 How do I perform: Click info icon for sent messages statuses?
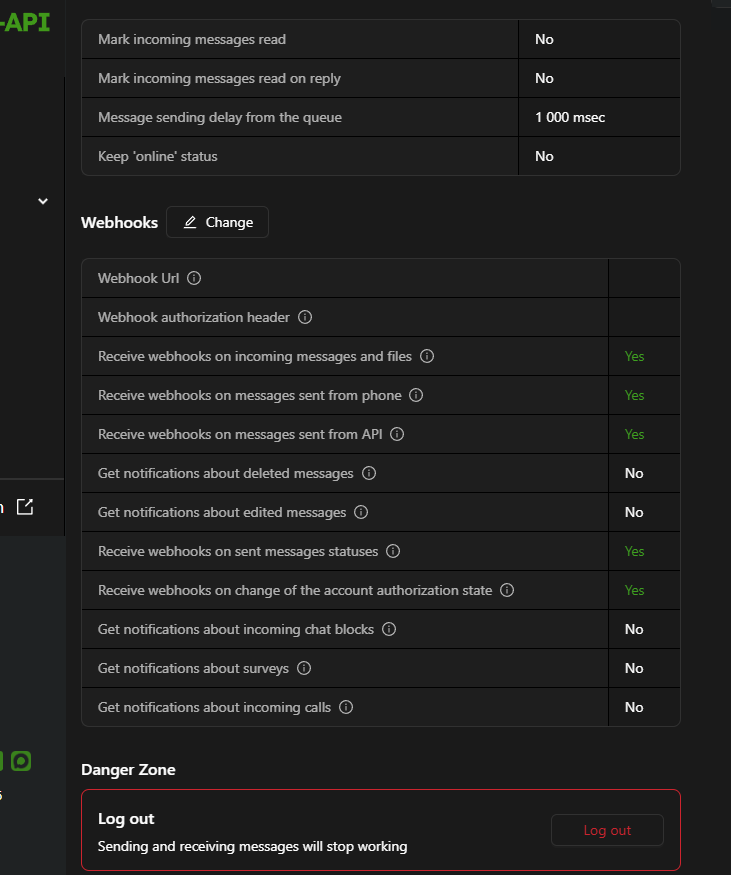pyautogui.click(x=393, y=551)
